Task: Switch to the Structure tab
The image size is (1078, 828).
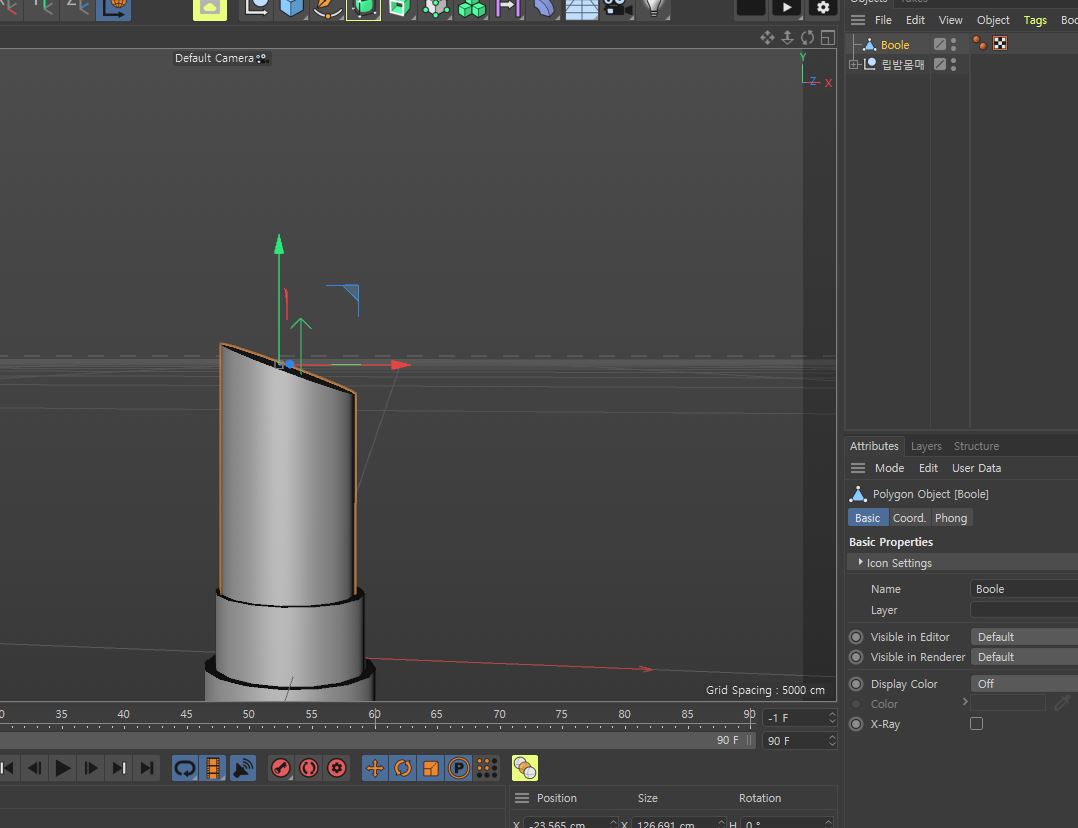Action: pyautogui.click(x=976, y=446)
